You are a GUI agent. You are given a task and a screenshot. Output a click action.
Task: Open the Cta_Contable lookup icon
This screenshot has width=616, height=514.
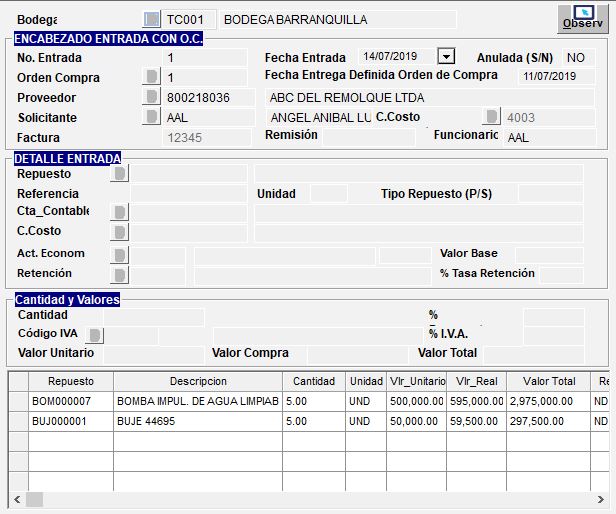point(119,212)
